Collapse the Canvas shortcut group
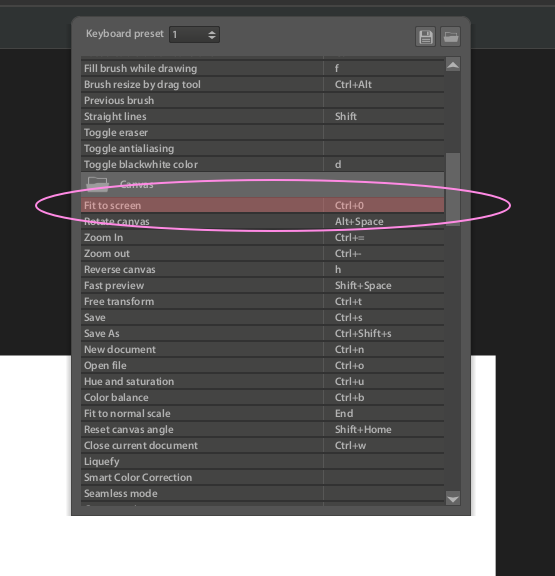 [262, 184]
